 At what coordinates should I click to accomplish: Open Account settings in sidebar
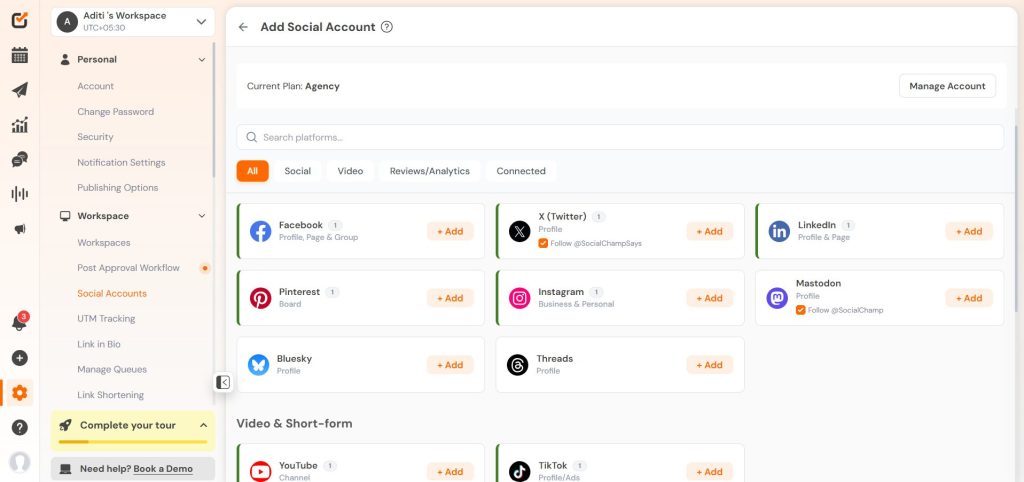pyautogui.click(x=95, y=86)
